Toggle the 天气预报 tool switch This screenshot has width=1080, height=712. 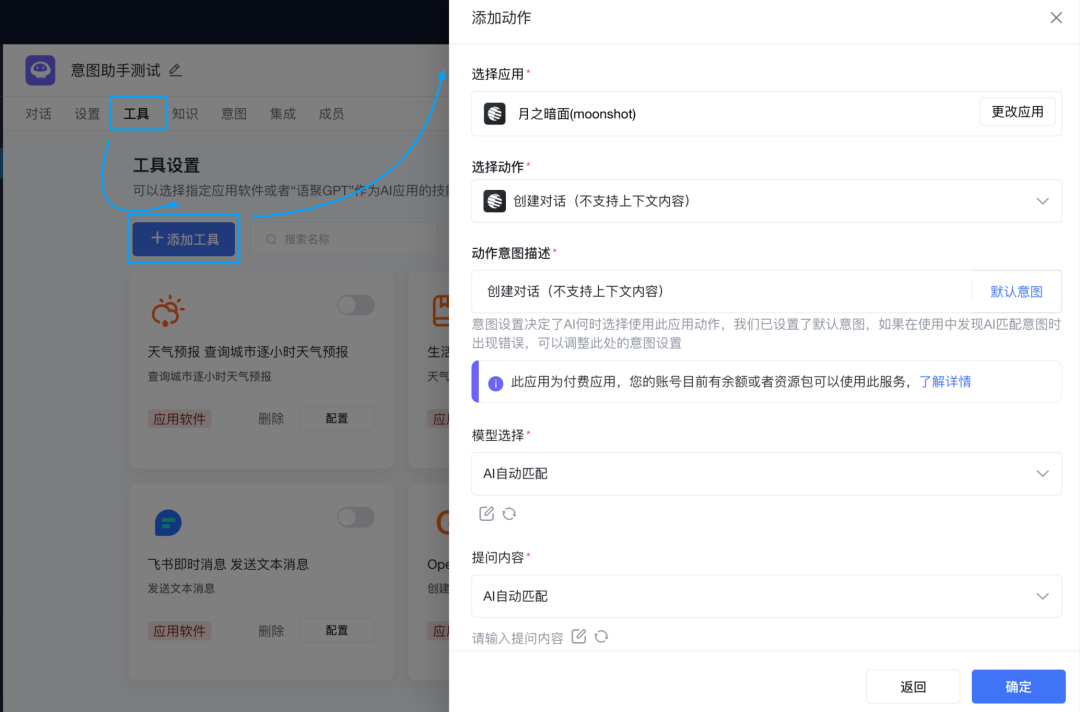356,305
